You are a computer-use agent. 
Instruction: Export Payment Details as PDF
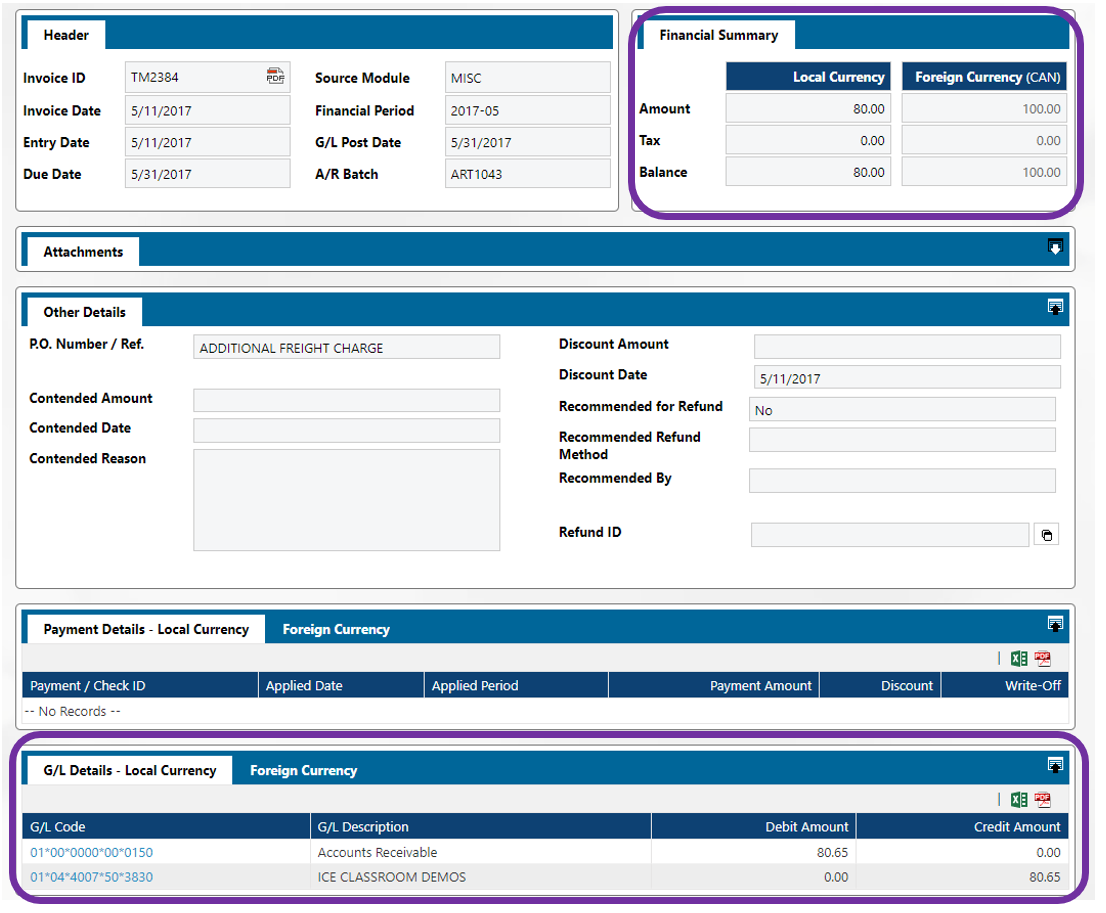(1042, 658)
